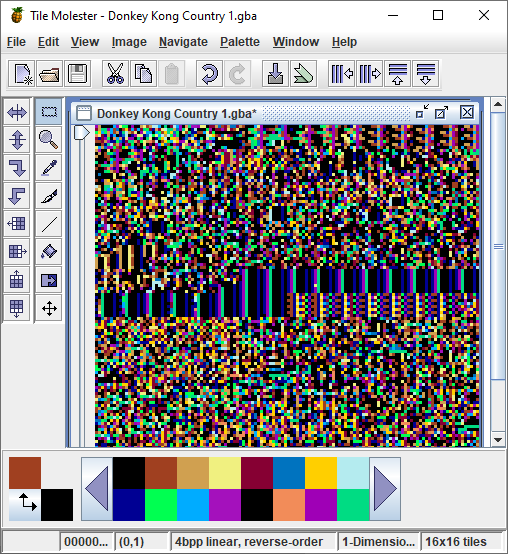Click the Undo arrow in the toolbar
508x554 pixels.
point(209,74)
